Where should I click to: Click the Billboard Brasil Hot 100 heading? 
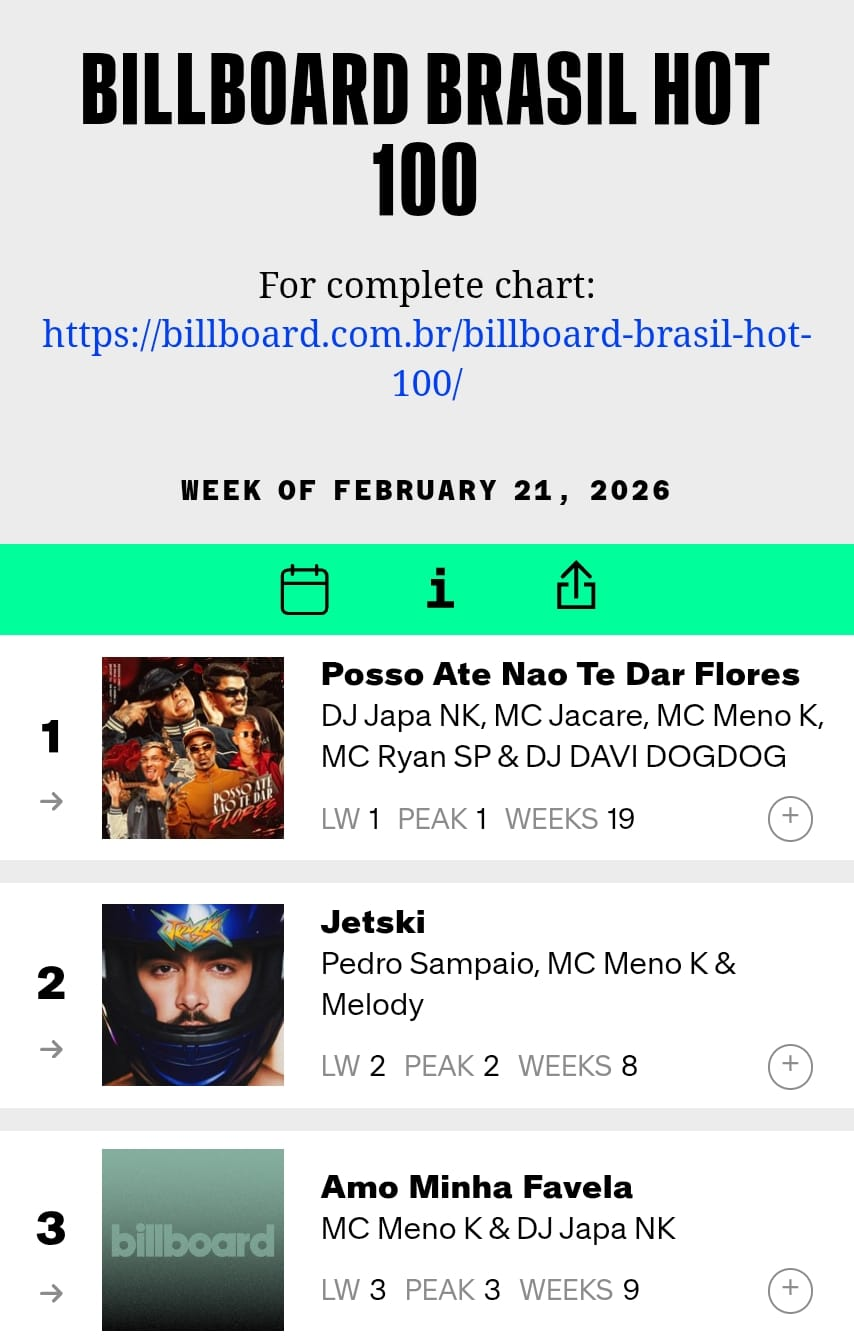pyautogui.click(x=426, y=133)
